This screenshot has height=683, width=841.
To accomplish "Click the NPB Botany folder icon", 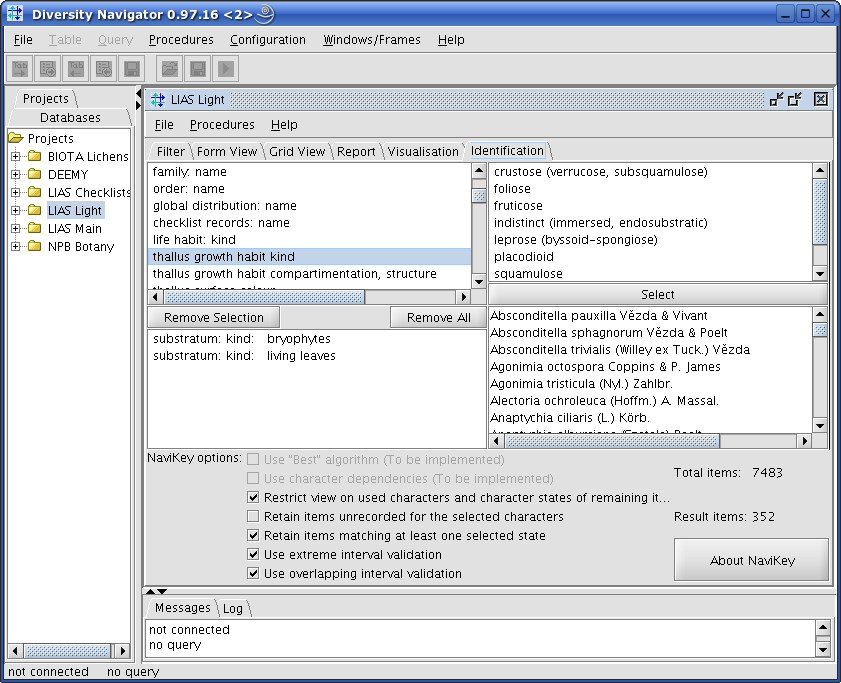I will 35,246.
